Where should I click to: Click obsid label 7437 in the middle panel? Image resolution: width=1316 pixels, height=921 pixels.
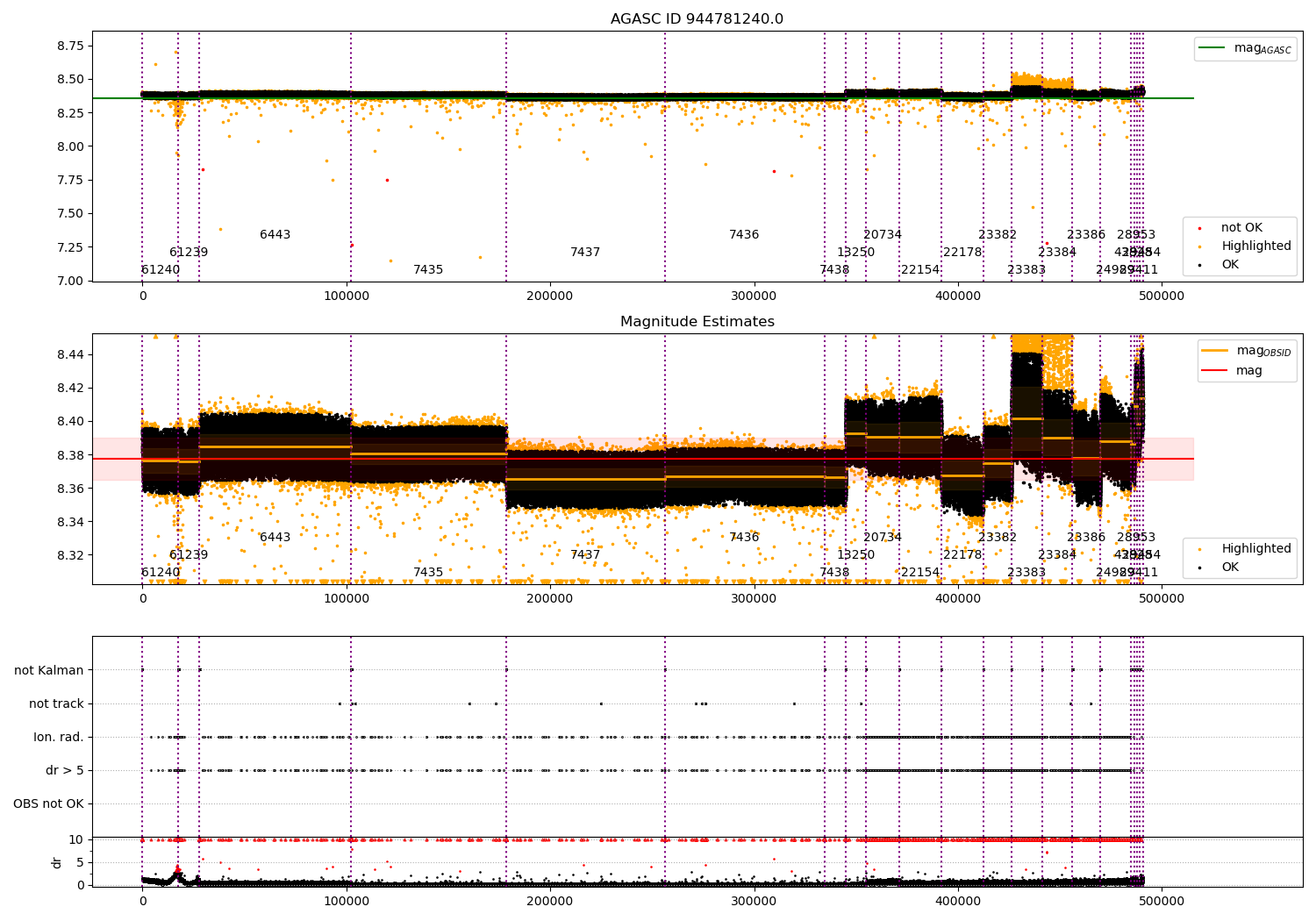(585, 555)
